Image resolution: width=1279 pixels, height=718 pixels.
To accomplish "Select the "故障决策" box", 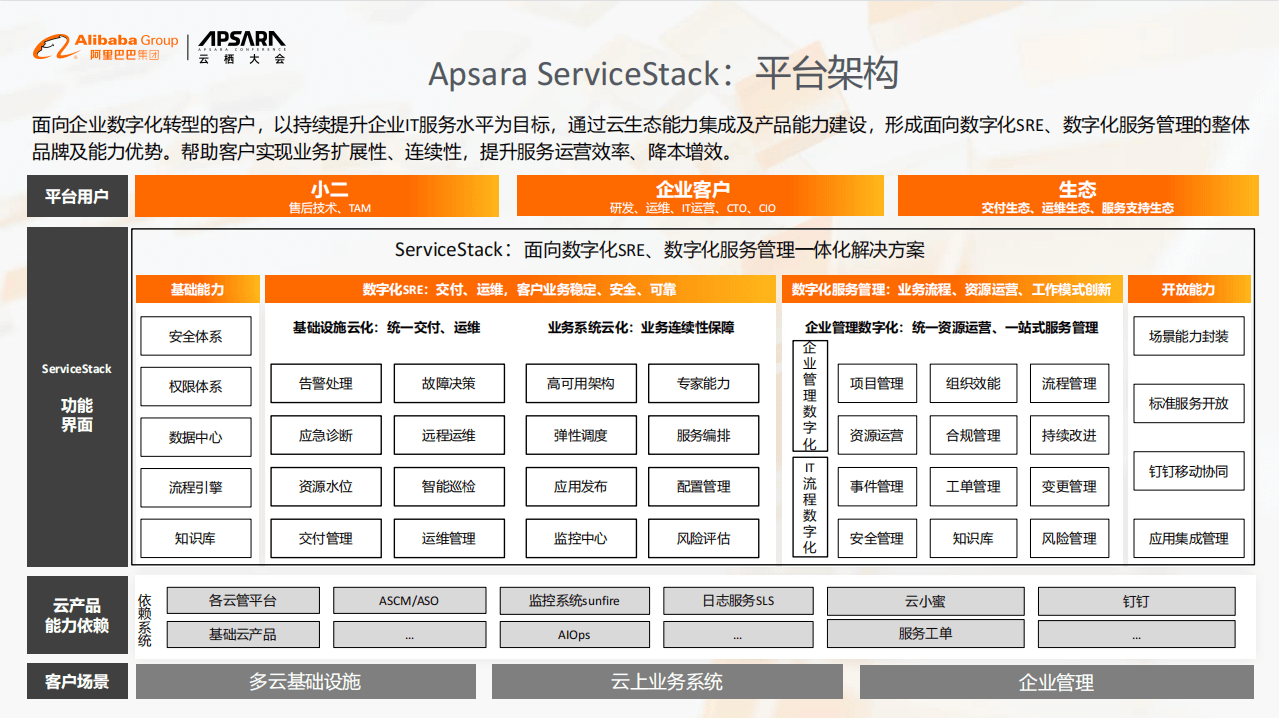I will click(x=449, y=383).
